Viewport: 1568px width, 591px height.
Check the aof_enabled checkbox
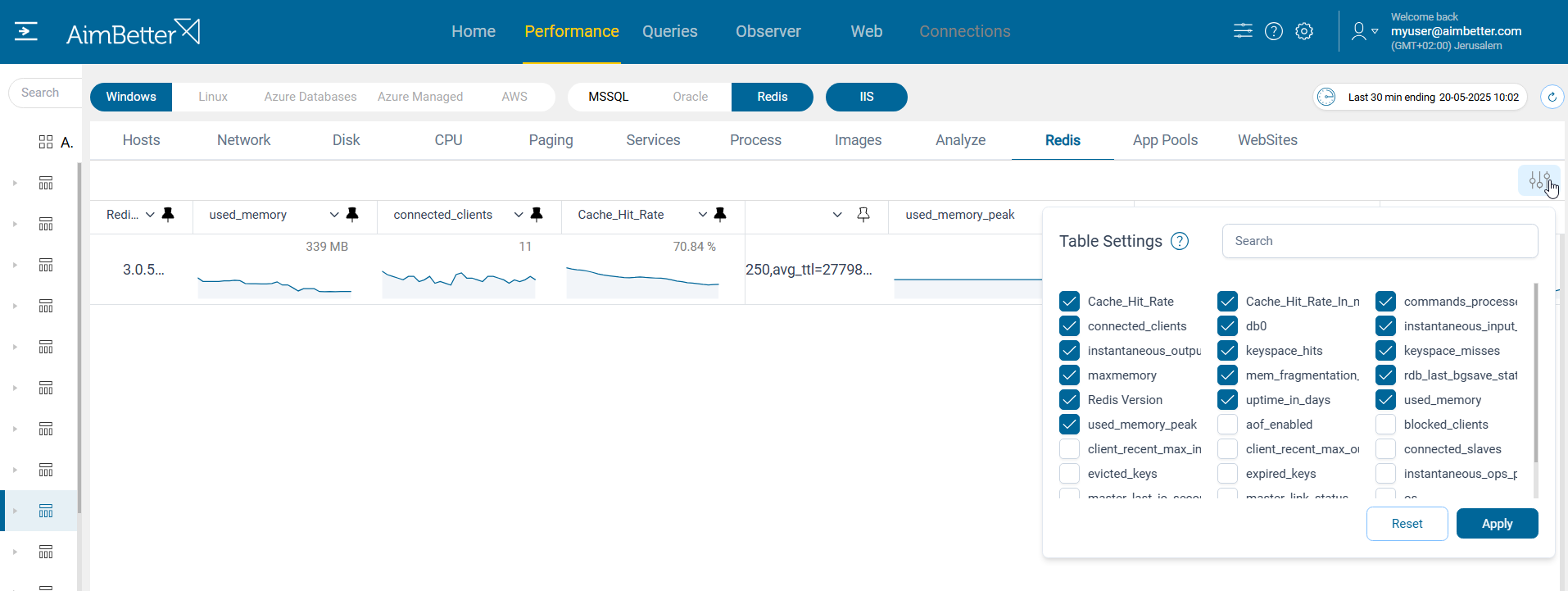pyautogui.click(x=1227, y=425)
